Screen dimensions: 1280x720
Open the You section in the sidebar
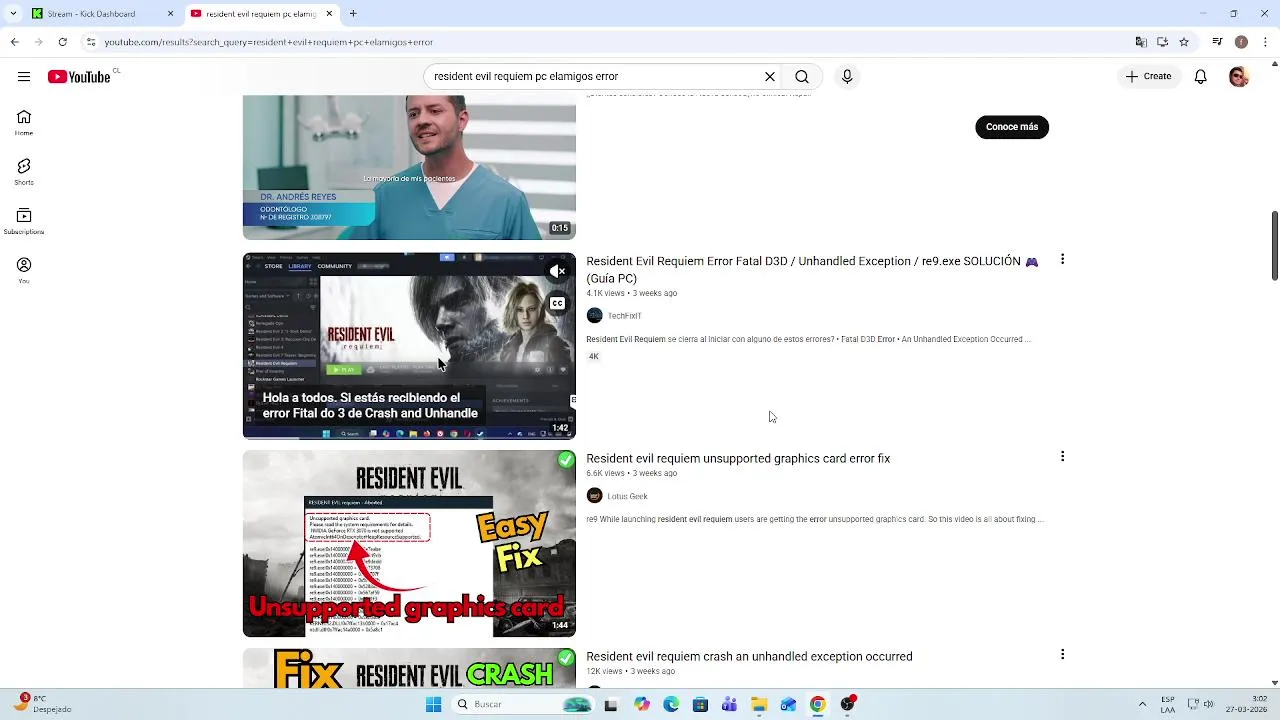pyautogui.click(x=24, y=270)
